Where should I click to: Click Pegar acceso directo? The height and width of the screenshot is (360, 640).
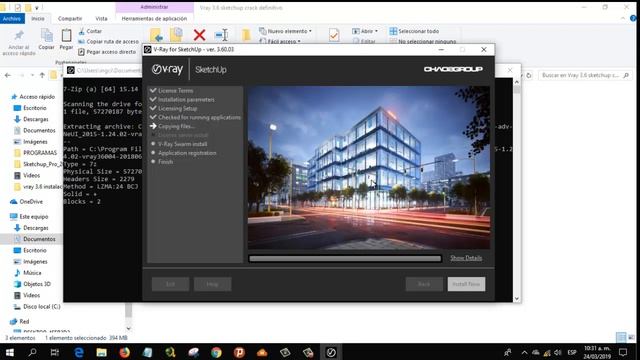coord(107,52)
